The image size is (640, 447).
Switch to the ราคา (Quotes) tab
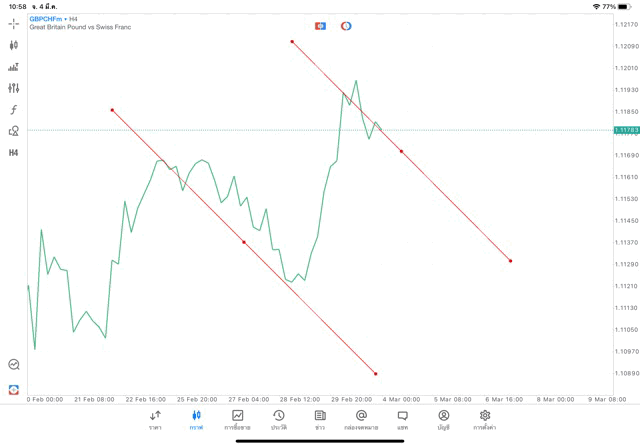point(155,419)
